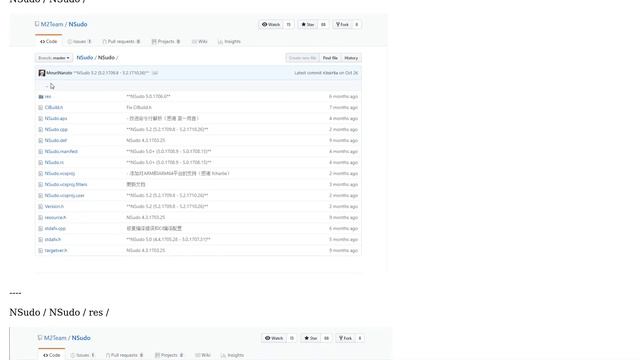Click the file icon beside resource.h

tap(41, 218)
